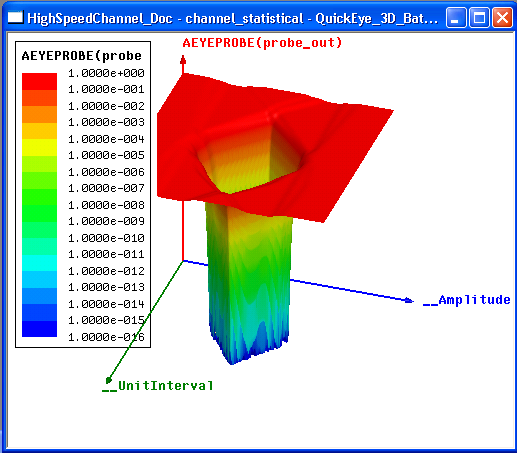Click the window title bar text
The image size is (517, 453).
tap(232, 18)
